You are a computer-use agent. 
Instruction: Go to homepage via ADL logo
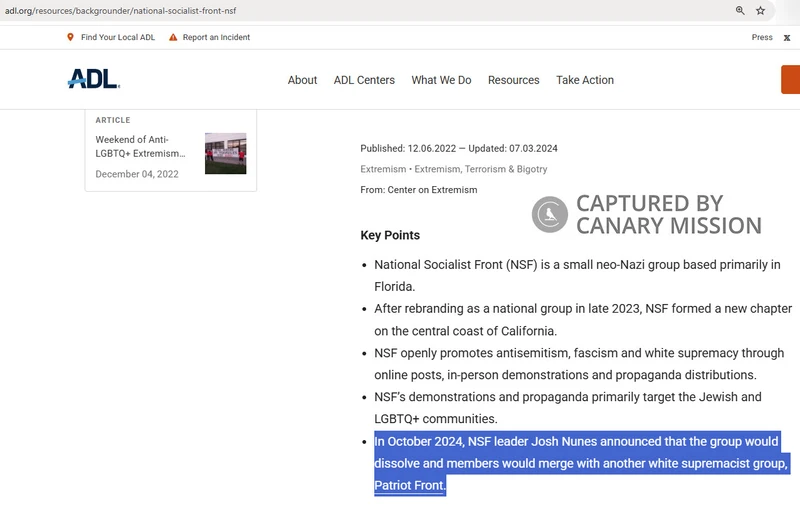tap(94, 79)
